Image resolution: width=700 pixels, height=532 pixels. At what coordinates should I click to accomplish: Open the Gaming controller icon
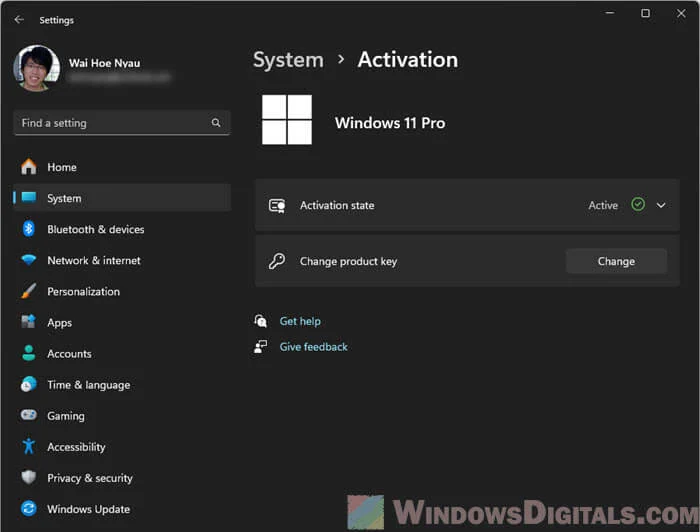pyautogui.click(x=29, y=415)
